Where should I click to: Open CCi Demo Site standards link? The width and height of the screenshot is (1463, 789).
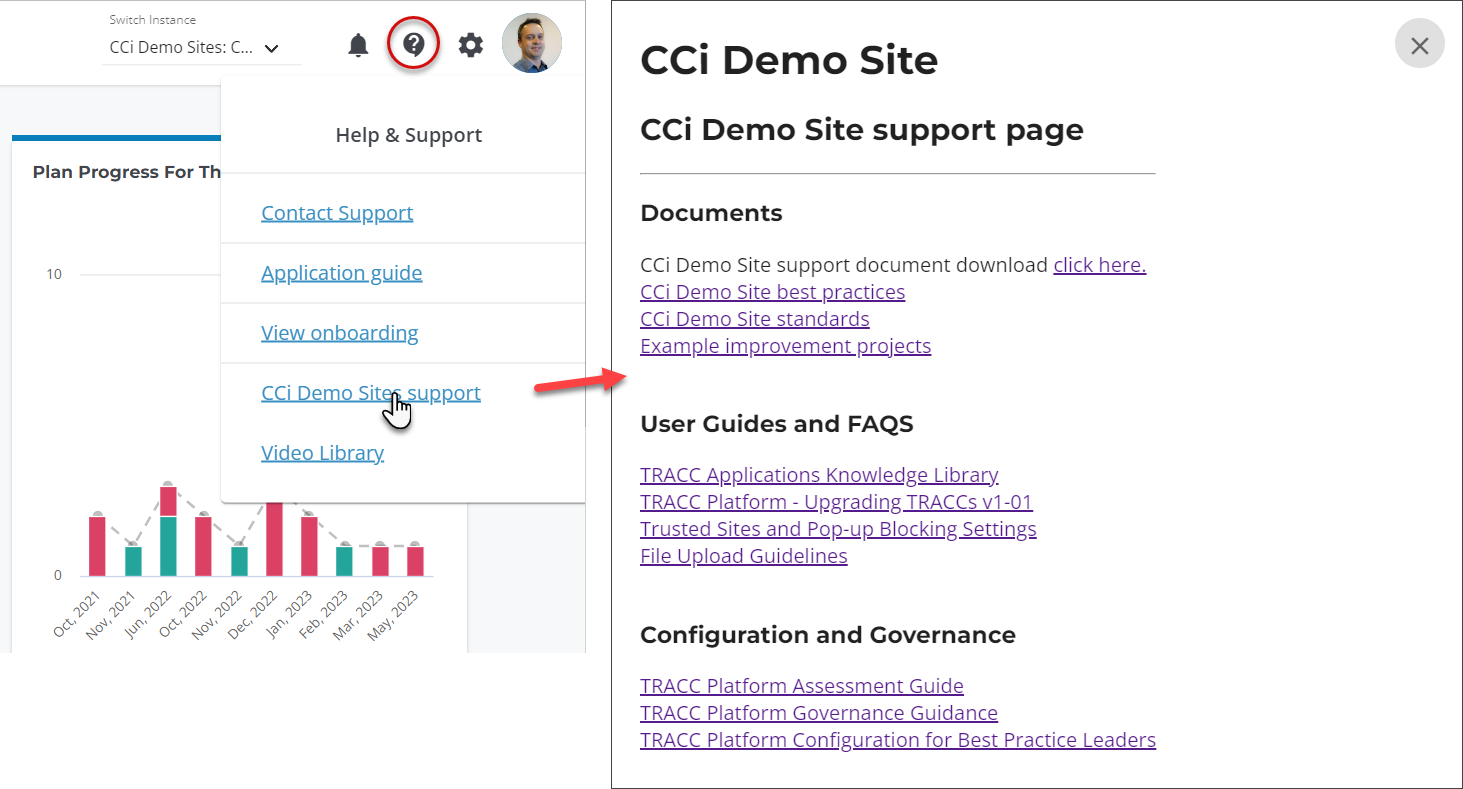[754, 319]
